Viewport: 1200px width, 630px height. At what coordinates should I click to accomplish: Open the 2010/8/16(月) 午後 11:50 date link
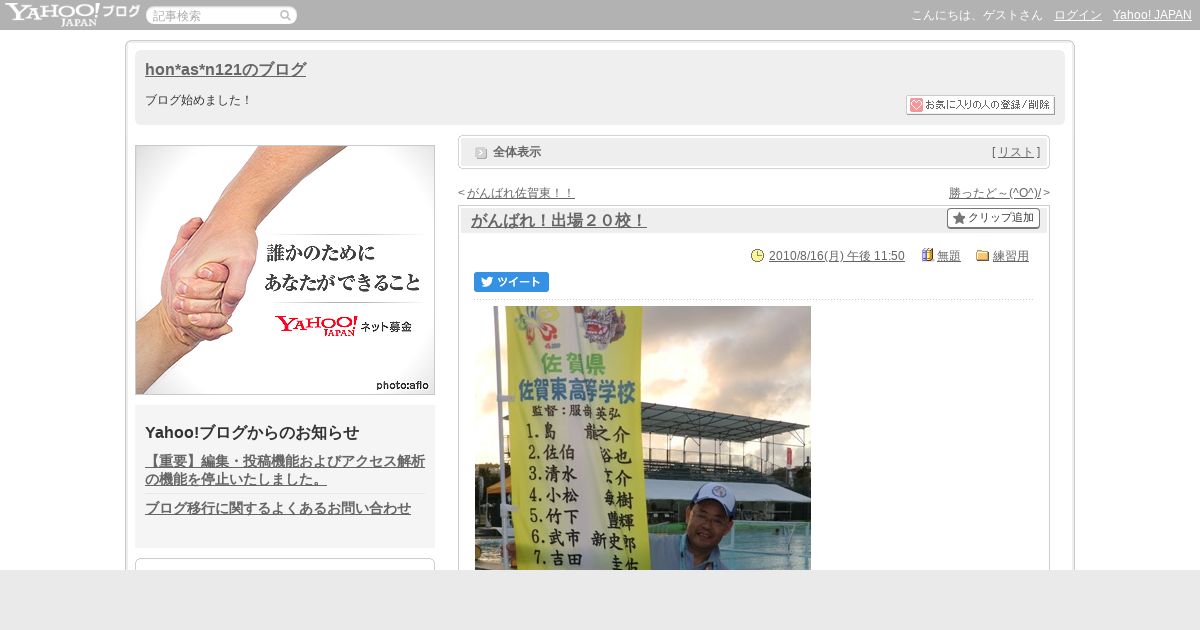click(x=837, y=256)
